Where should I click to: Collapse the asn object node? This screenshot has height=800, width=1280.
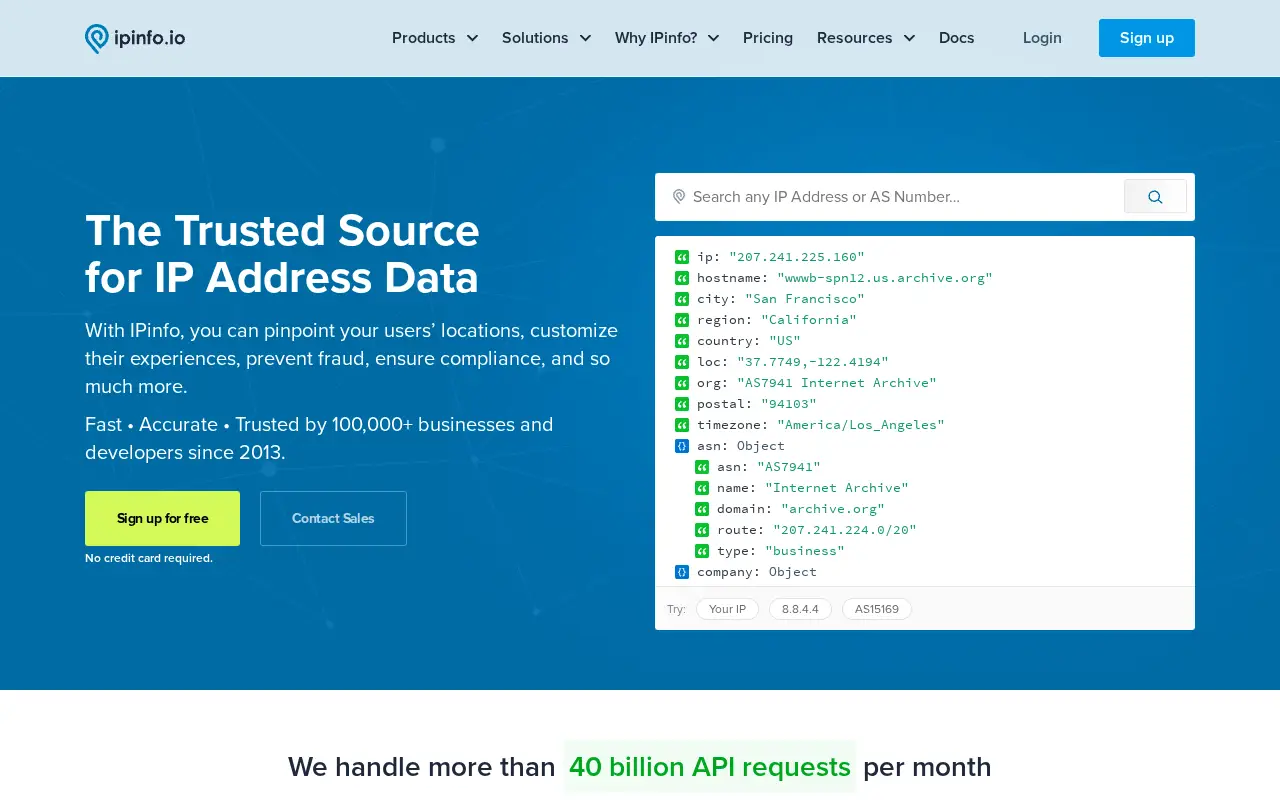pos(682,446)
